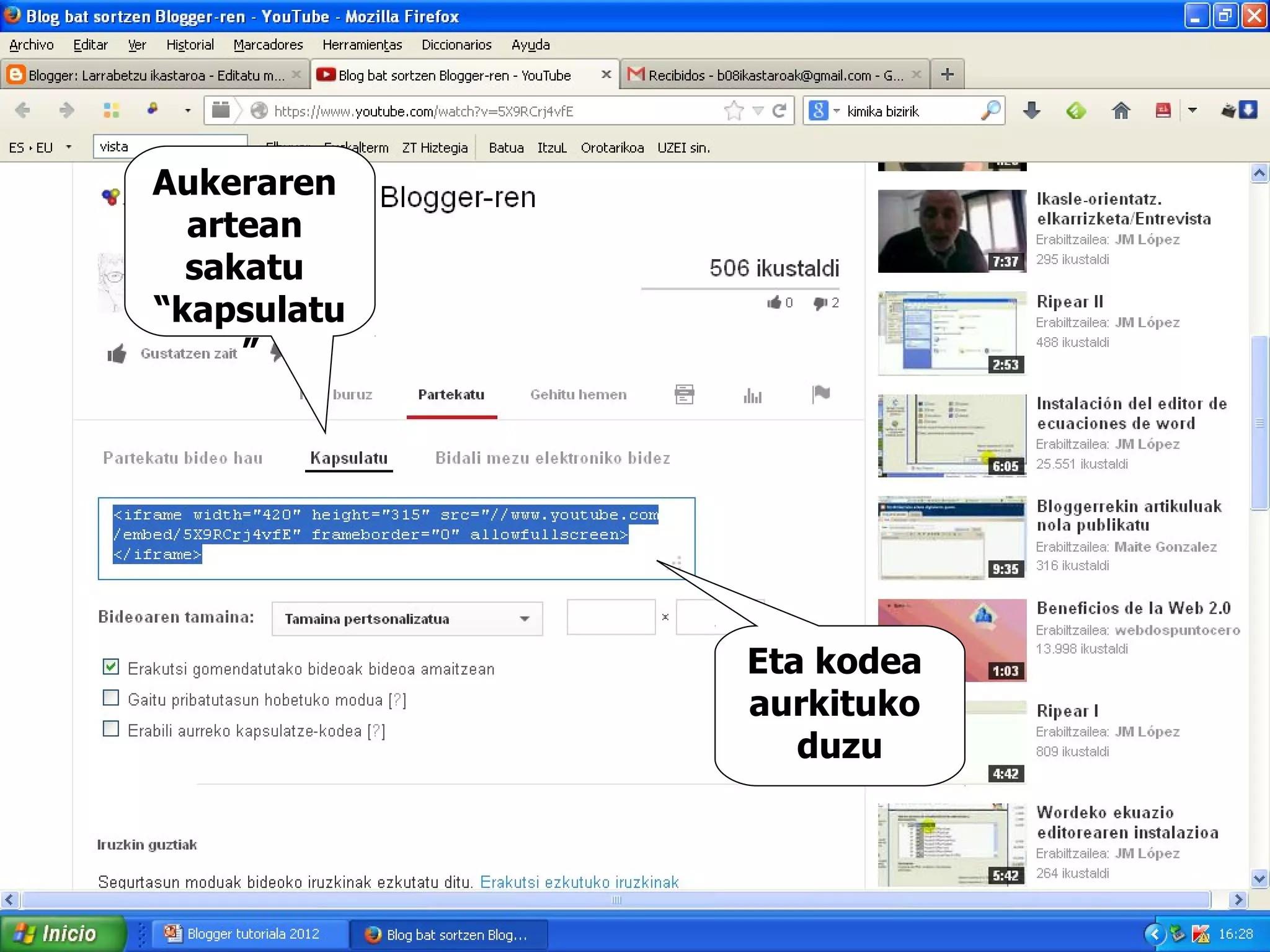
Task: Click Instalación del editor de ecuaciones thumbnail
Action: [x=952, y=436]
